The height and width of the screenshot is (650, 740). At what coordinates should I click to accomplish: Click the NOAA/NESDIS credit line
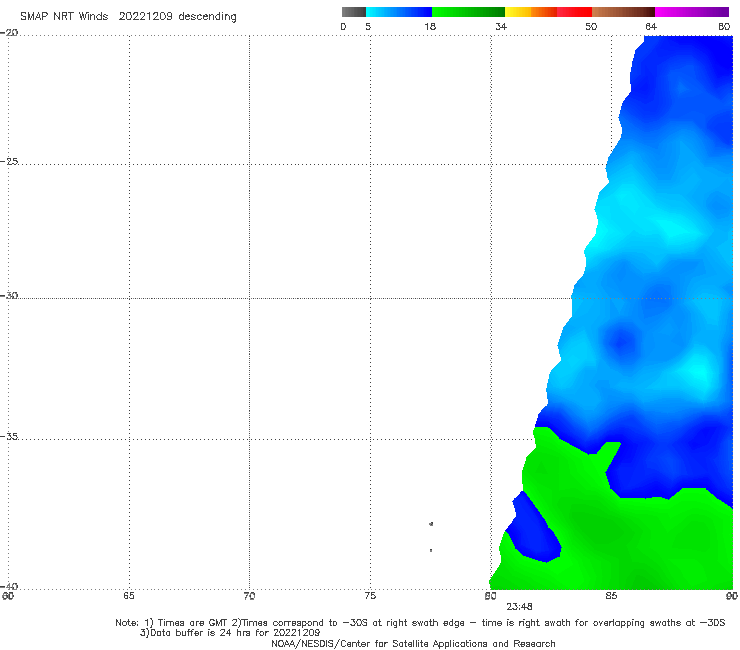(x=413, y=643)
